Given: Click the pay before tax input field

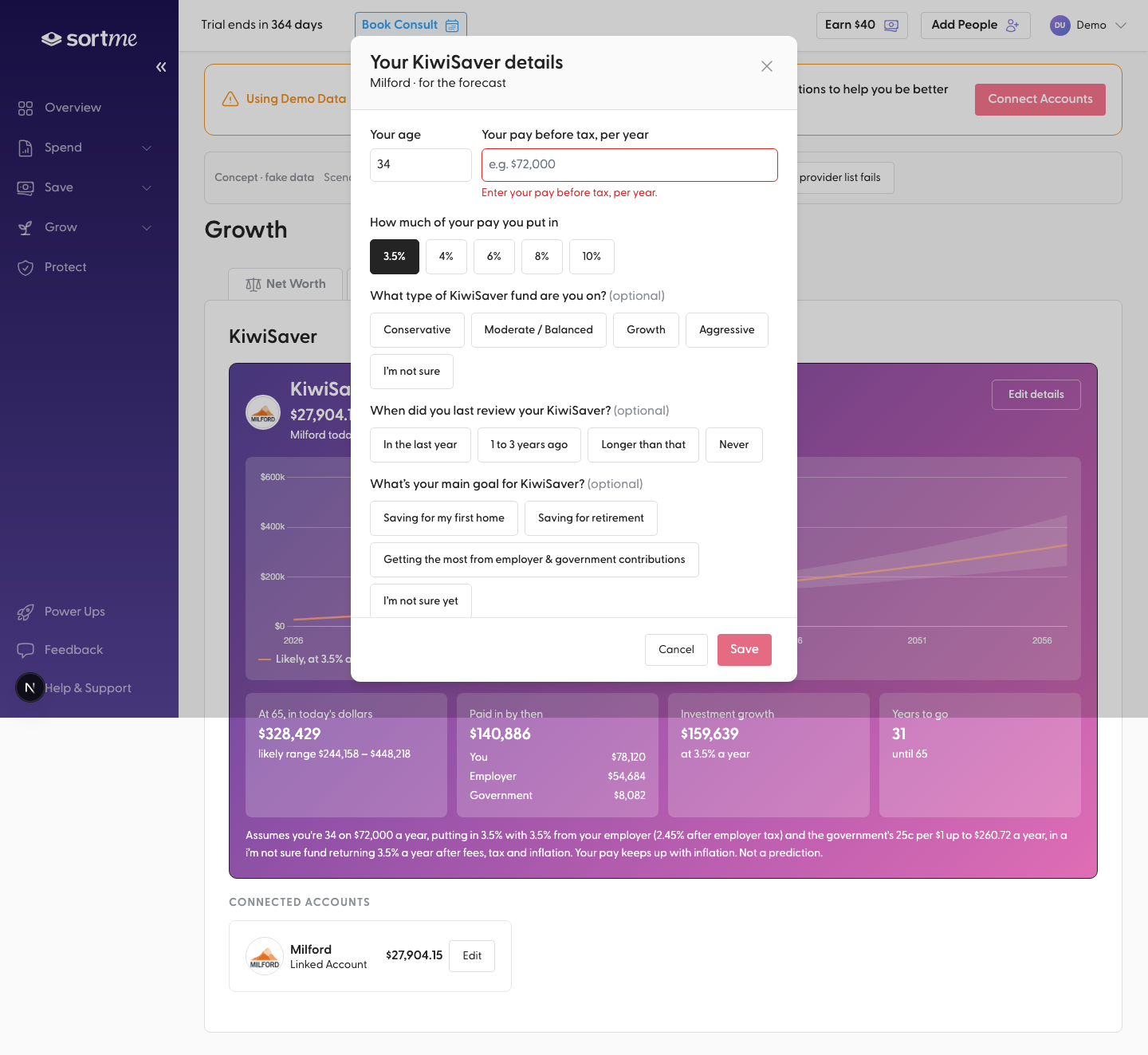Looking at the screenshot, I should (x=630, y=165).
